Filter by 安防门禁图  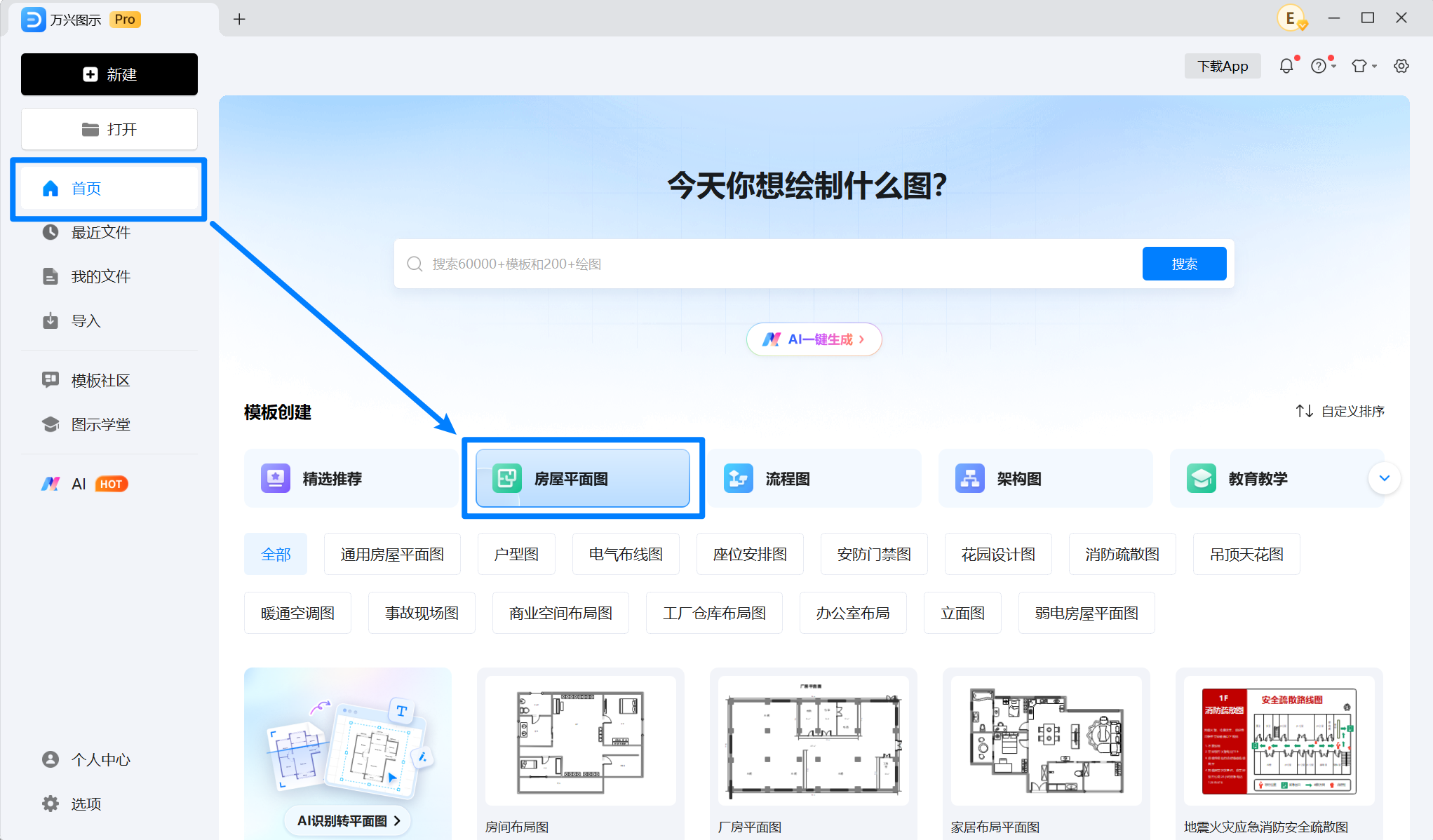click(874, 554)
